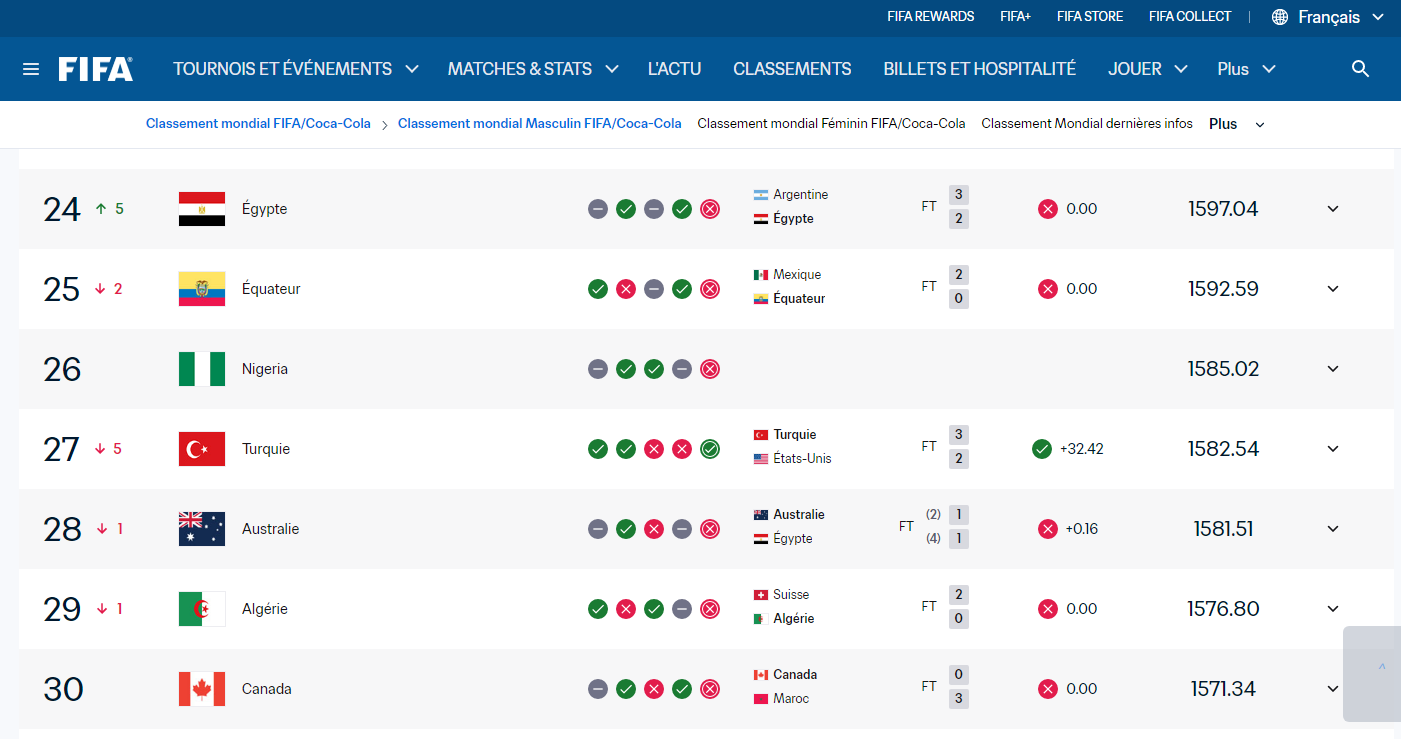Viewport: 1401px width, 739px height.
Task: Open the search magnifier icon
Action: click(x=1360, y=69)
